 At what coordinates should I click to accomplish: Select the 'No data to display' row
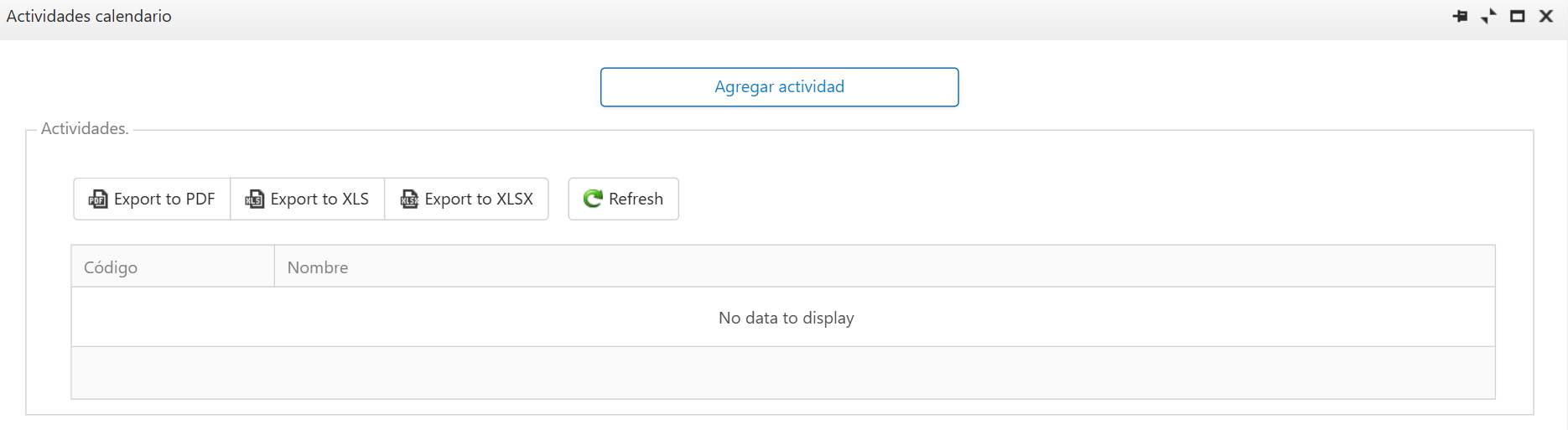click(783, 318)
